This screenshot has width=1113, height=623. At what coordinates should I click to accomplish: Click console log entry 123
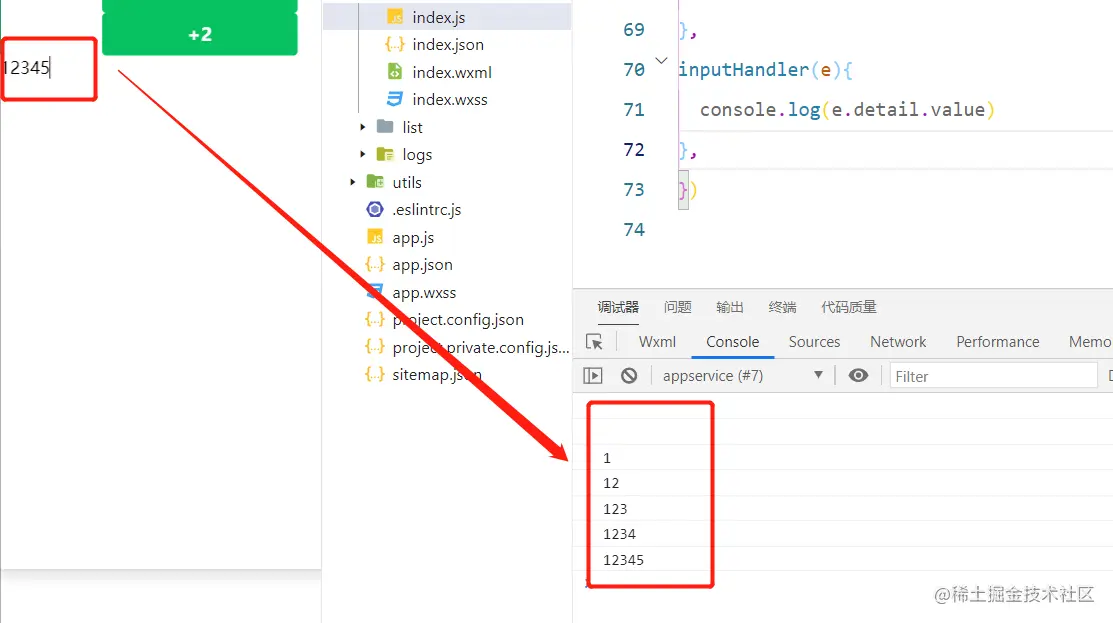(615, 509)
